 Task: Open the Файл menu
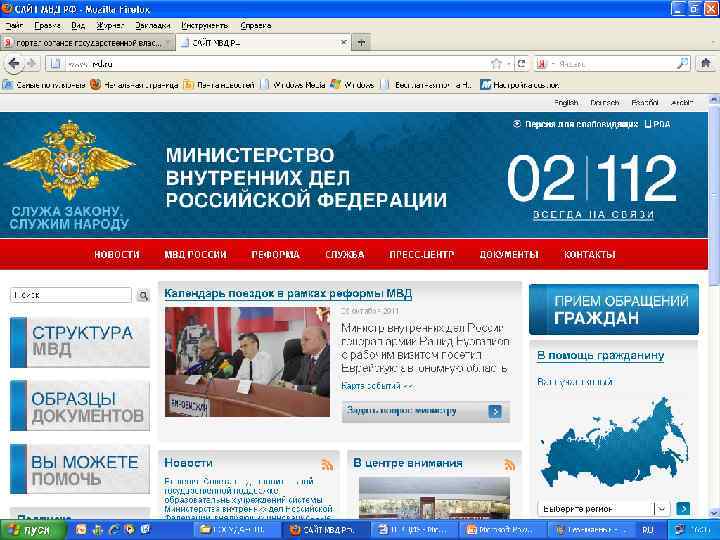coord(14,26)
